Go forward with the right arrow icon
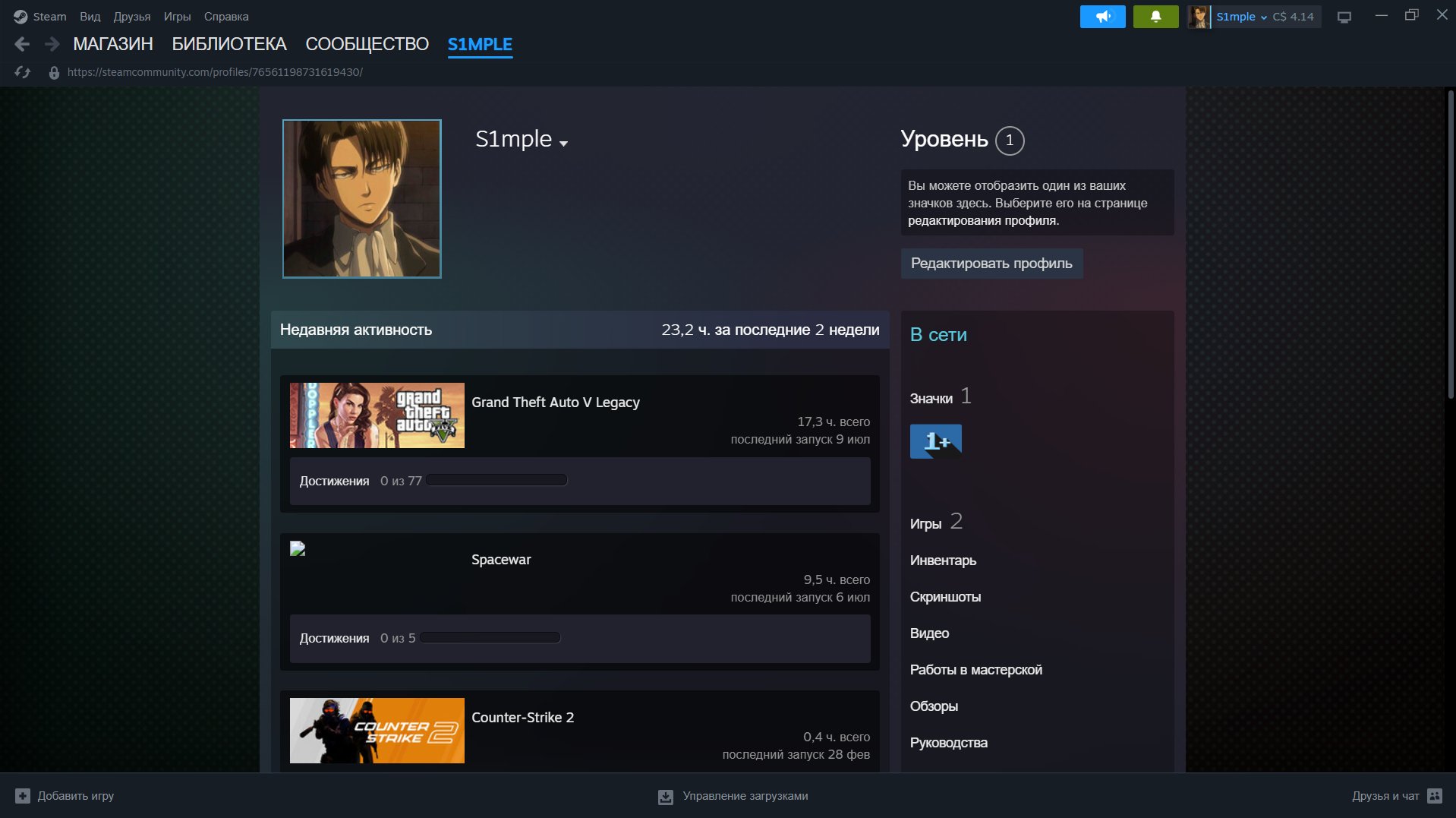Viewport: 1456px width, 818px height. [x=52, y=44]
